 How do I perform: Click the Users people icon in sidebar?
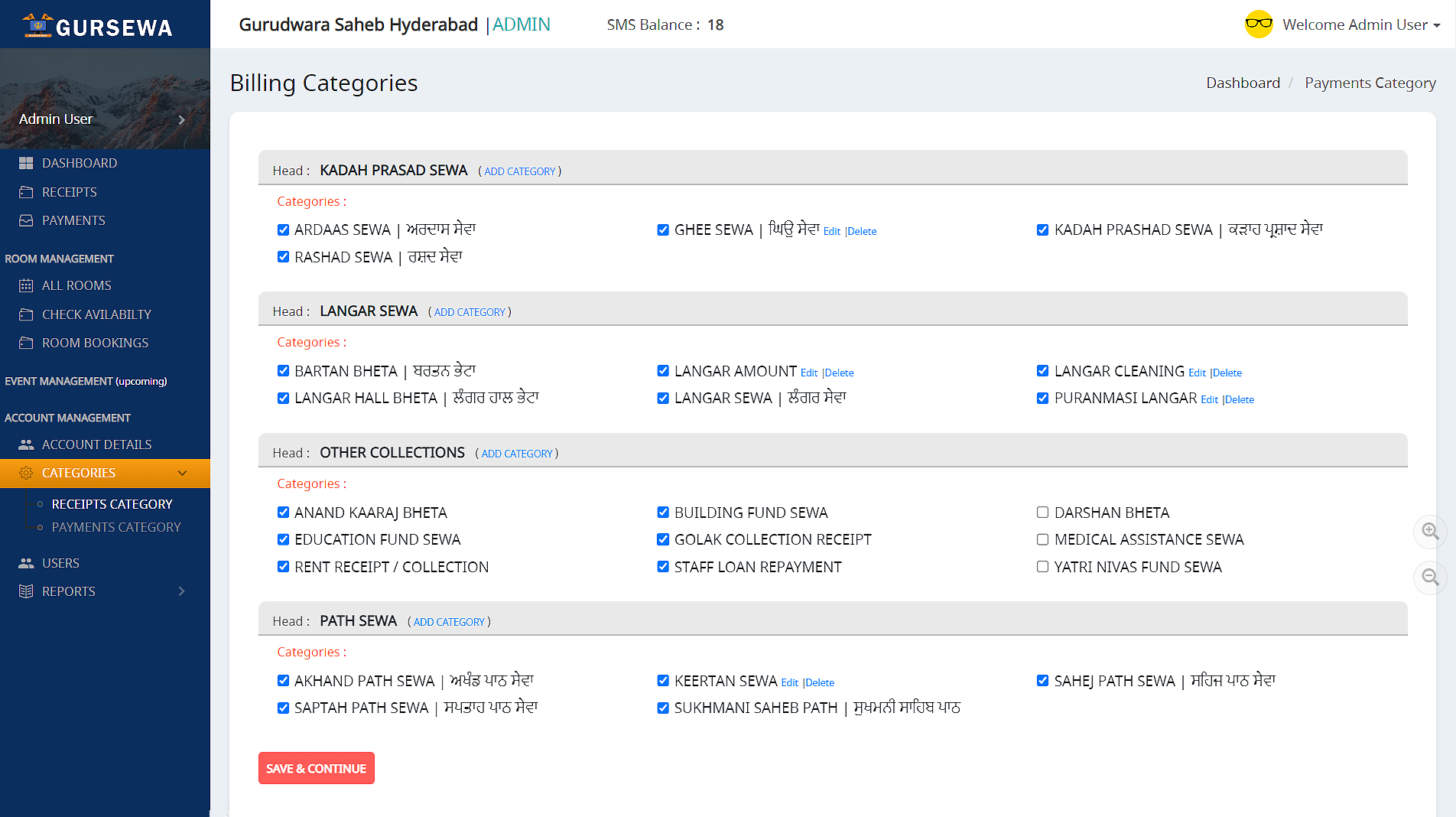click(26, 563)
